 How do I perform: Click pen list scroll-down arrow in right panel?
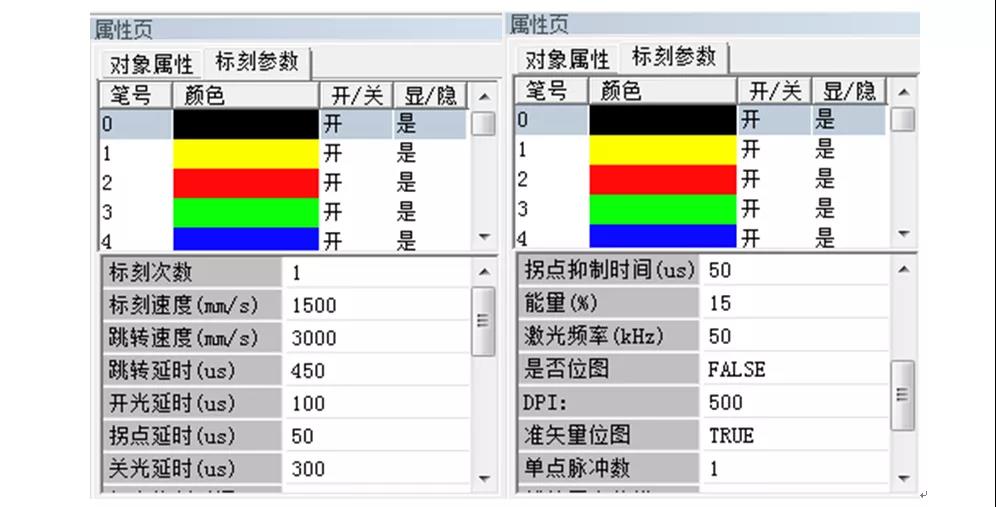point(903,234)
